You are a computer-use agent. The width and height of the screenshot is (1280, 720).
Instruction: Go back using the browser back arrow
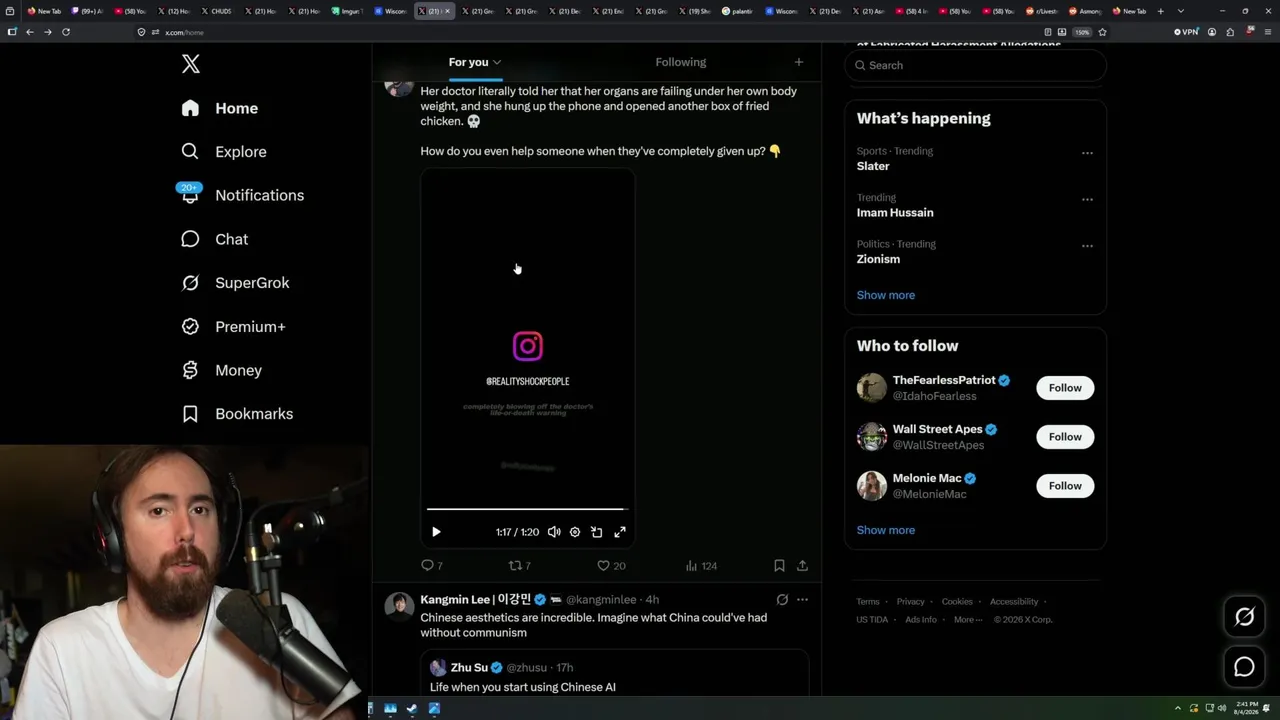tap(30, 32)
